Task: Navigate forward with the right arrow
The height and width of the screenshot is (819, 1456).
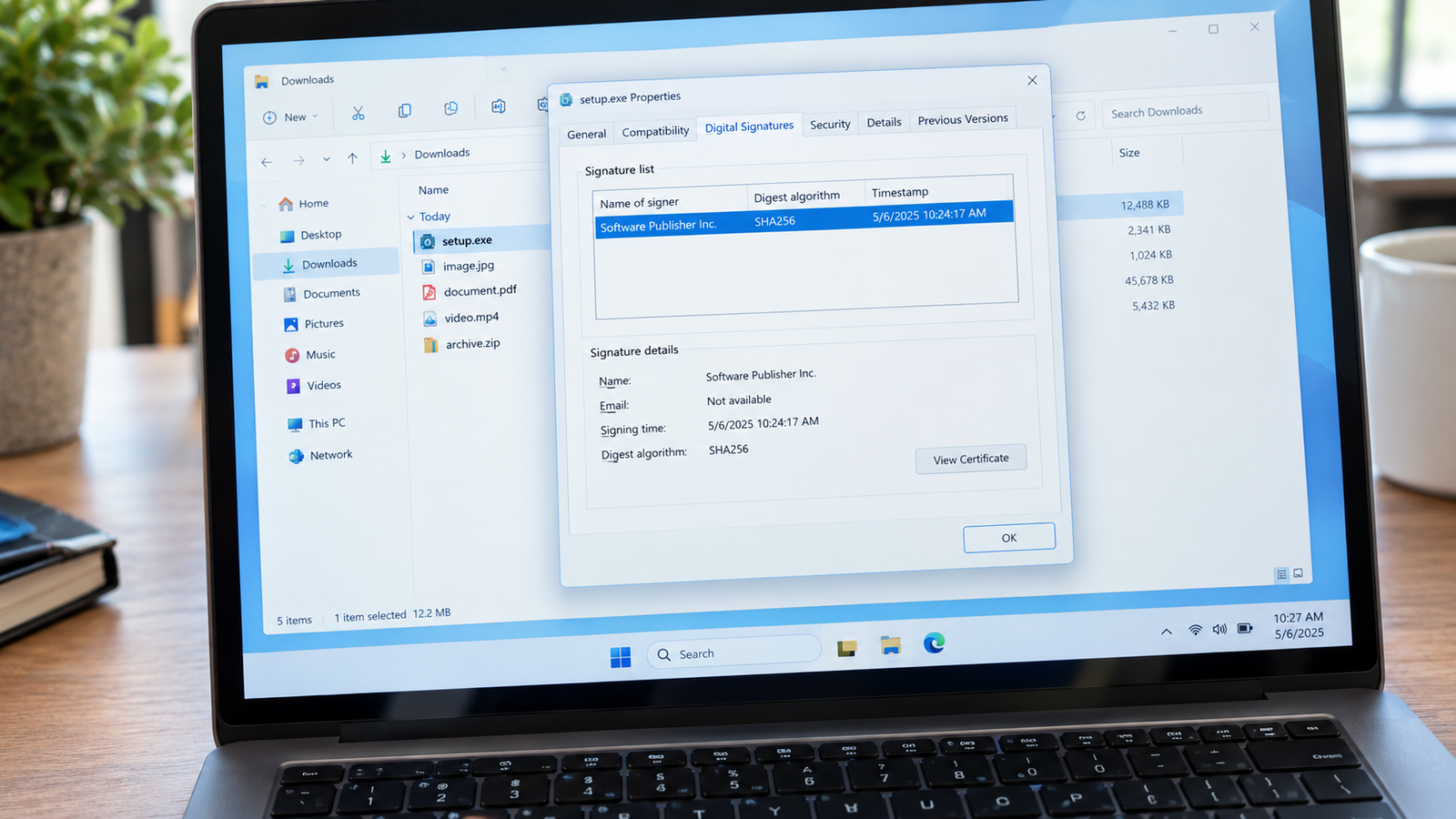Action: [298, 160]
